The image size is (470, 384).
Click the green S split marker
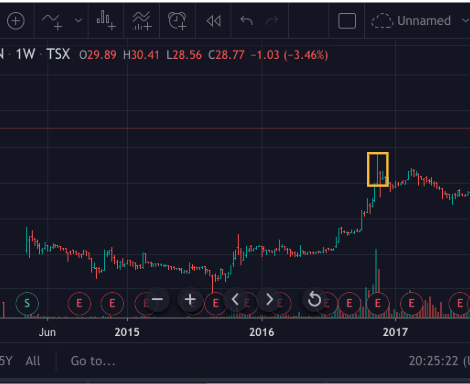27,303
